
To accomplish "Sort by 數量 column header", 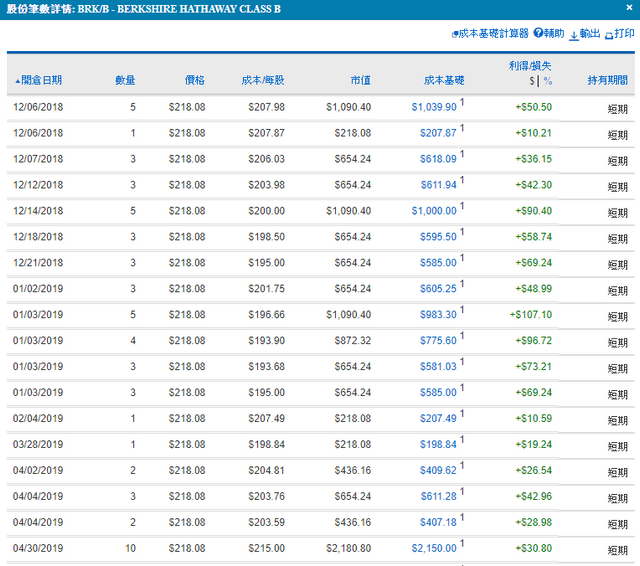I will tap(125, 80).
